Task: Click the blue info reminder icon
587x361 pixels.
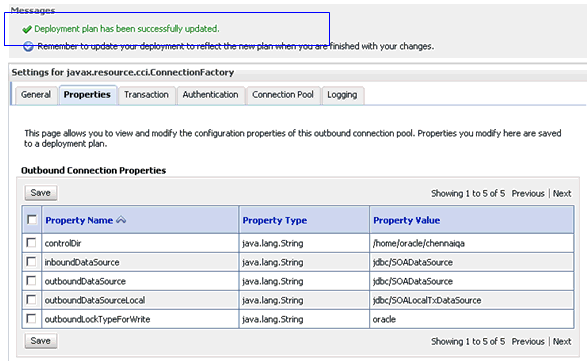Action: point(28,46)
